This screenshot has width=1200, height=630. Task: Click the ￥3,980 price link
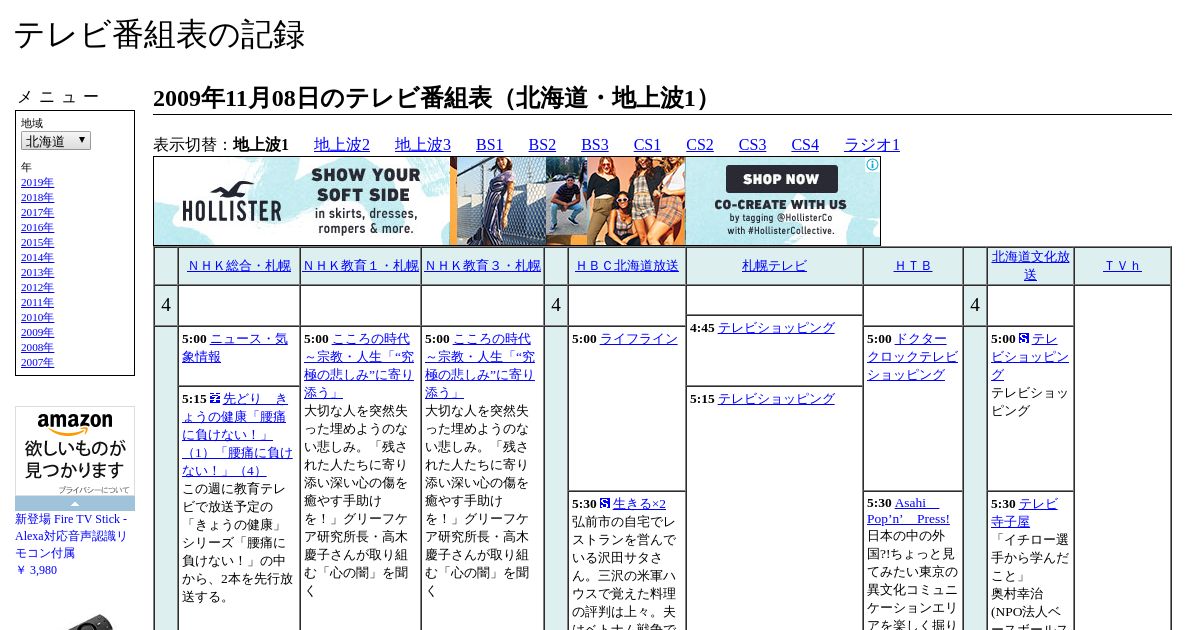click(x=36, y=570)
